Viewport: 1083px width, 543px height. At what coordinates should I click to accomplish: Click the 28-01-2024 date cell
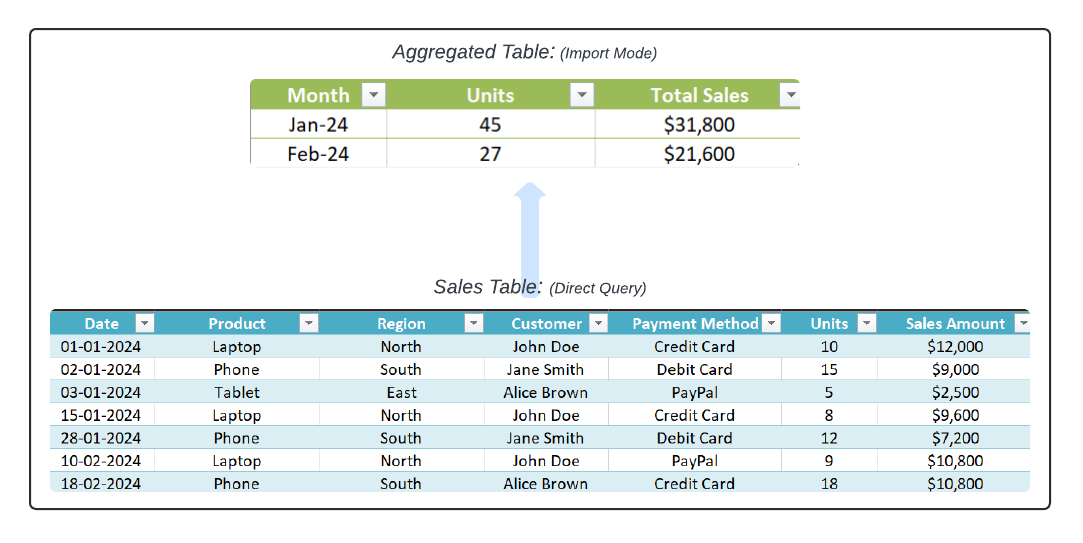click(102, 437)
